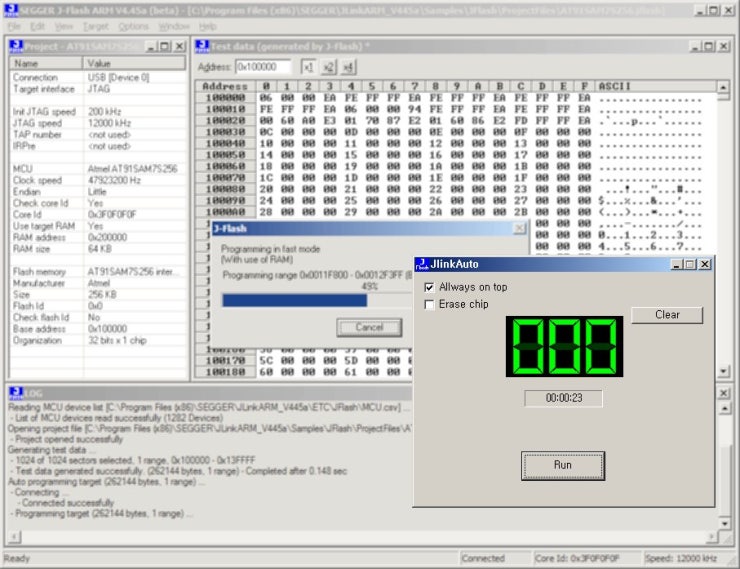
Task: Select the RAM size 64 KB row
Action: [98, 249]
